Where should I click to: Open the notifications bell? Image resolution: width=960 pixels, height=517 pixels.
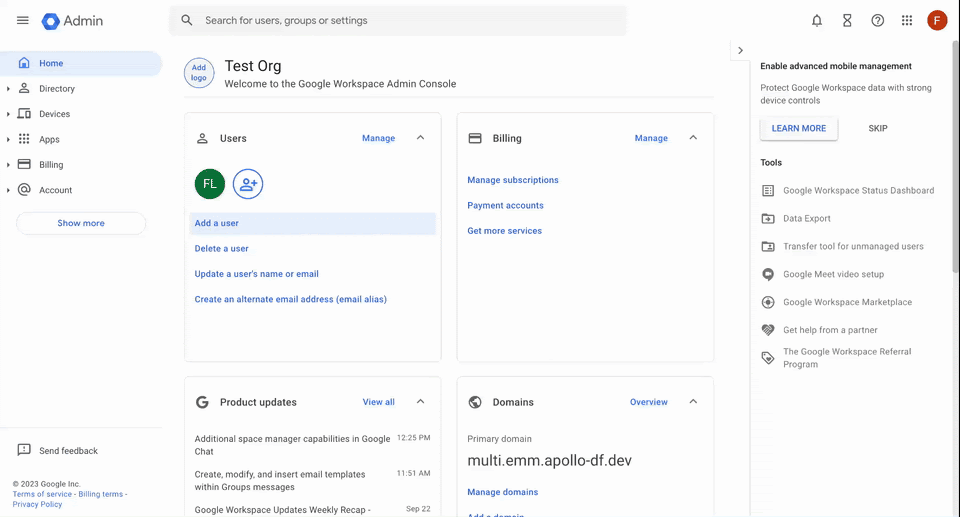(x=817, y=21)
